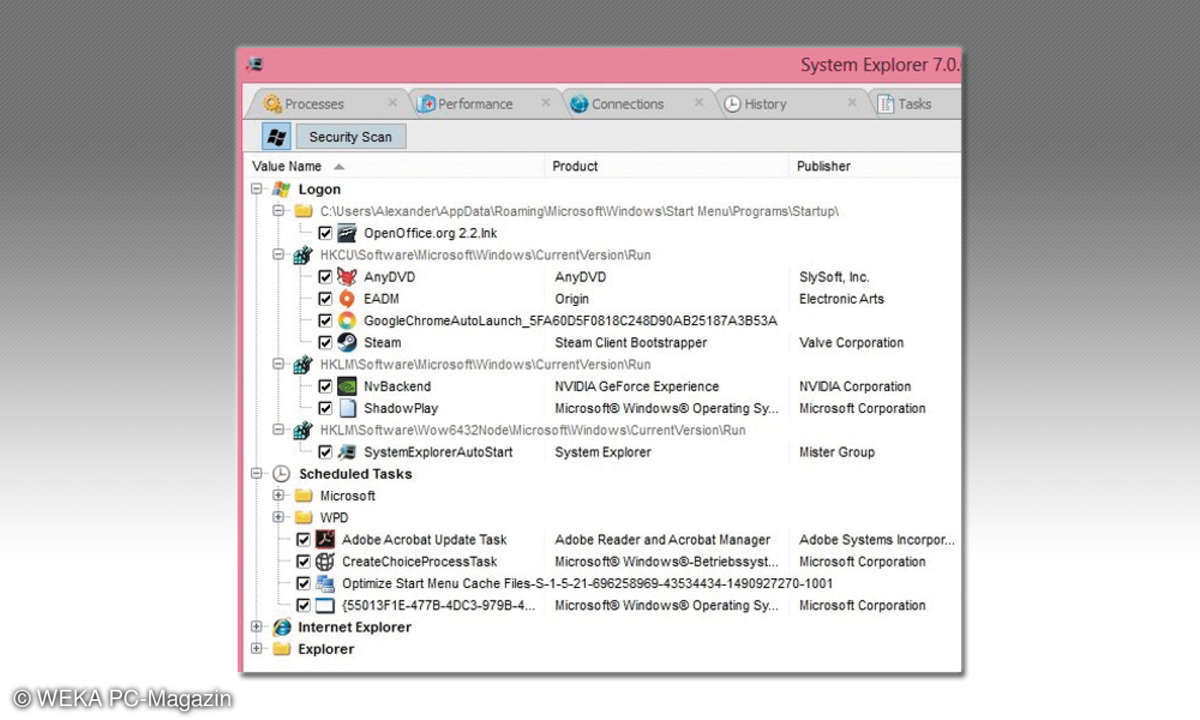Click the ShadowPlay file icon
1200x720 pixels.
tap(347, 408)
